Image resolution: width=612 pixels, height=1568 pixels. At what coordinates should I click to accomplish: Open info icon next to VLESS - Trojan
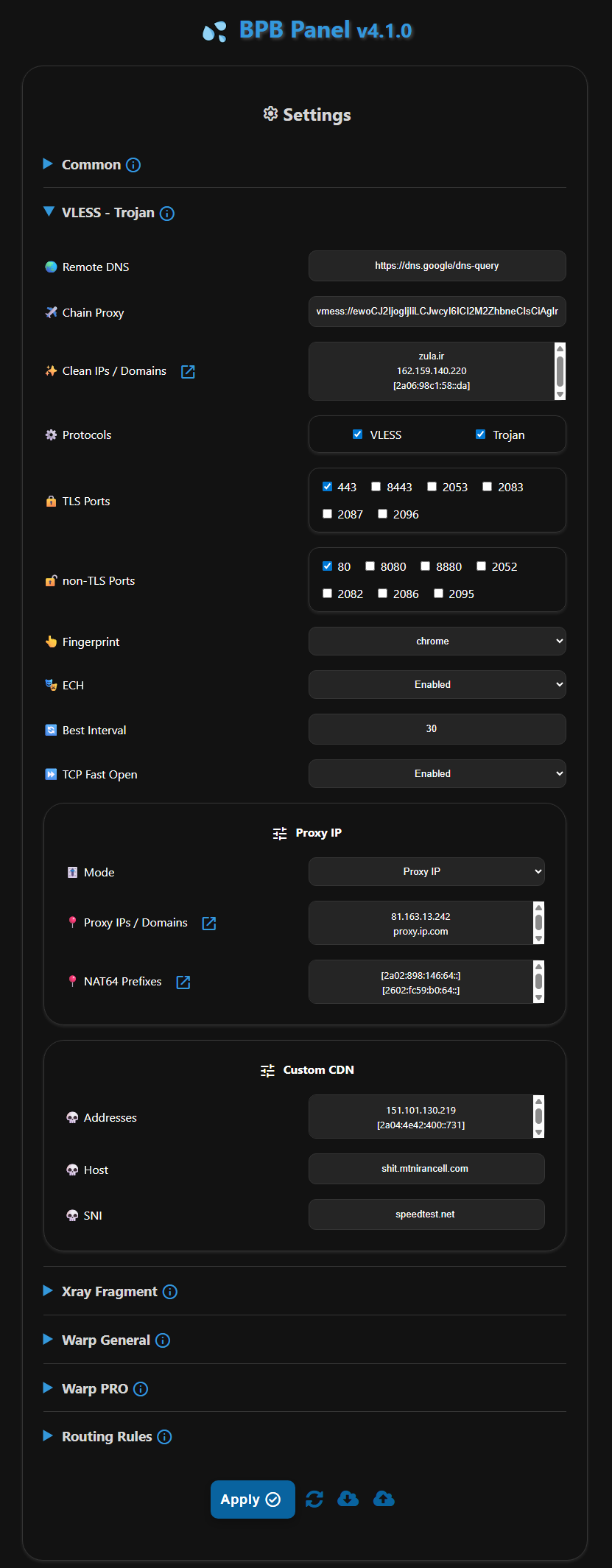[x=167, y=214]
